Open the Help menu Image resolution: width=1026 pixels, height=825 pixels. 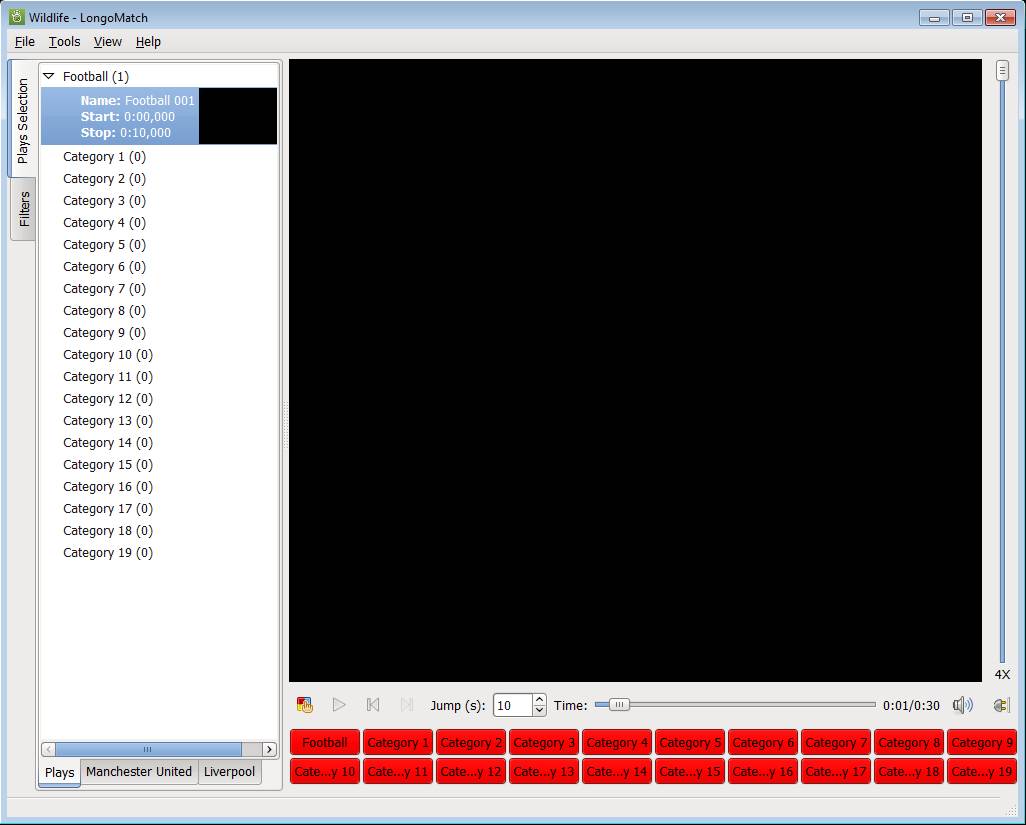point(148,41)
